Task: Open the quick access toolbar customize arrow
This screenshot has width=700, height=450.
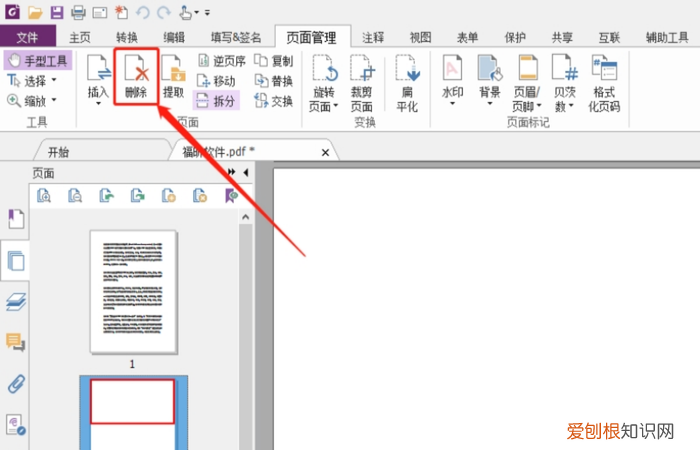Action: click(207, 12)
